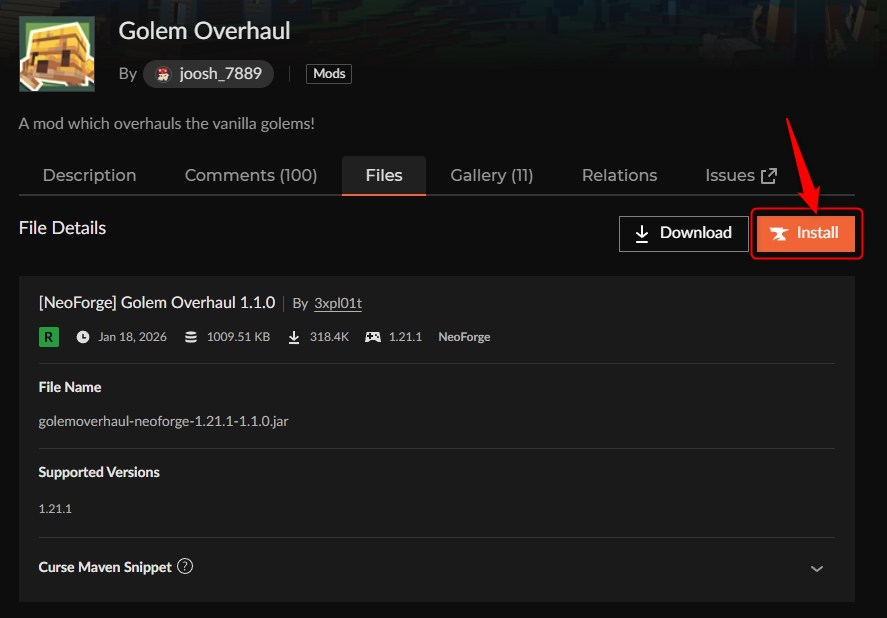This screenshot has height=618, width=887.
Task: Open the Mods category tag
Action: 329,74
